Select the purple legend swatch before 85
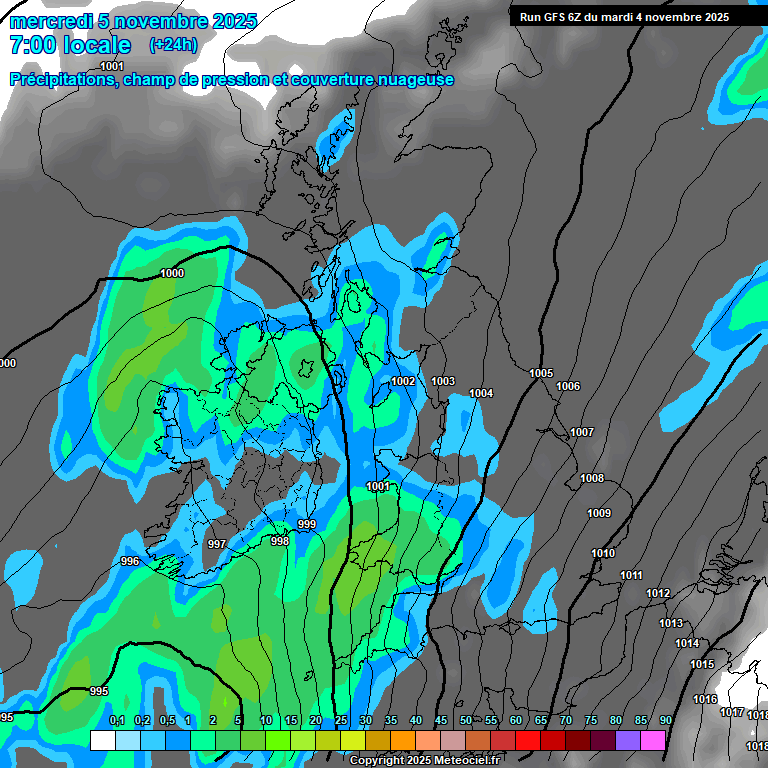Viewport: 768px width, 768px height. click(x=628, y=740)
